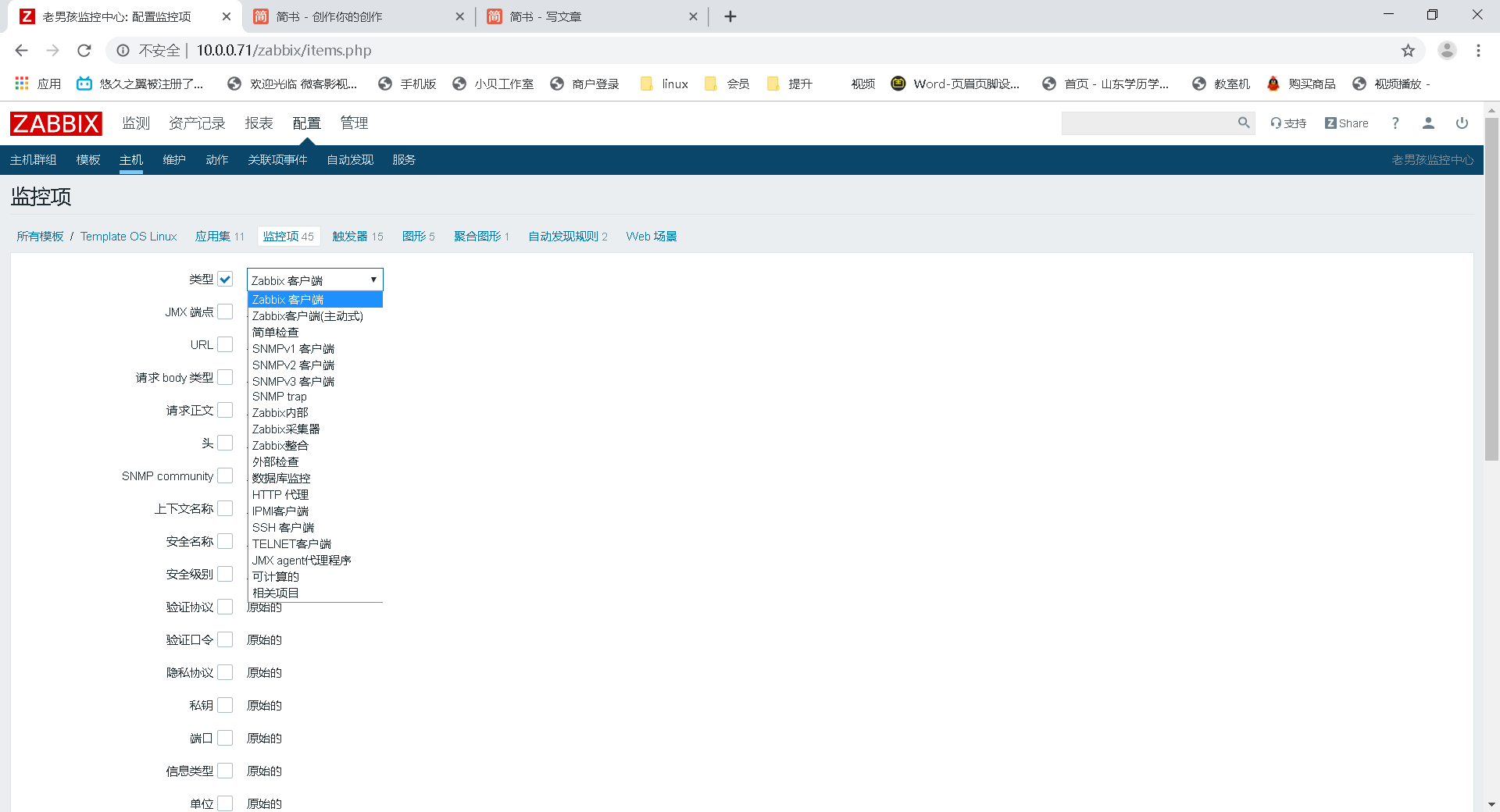Open the 自动发现规则 link

tap(563, 237)
